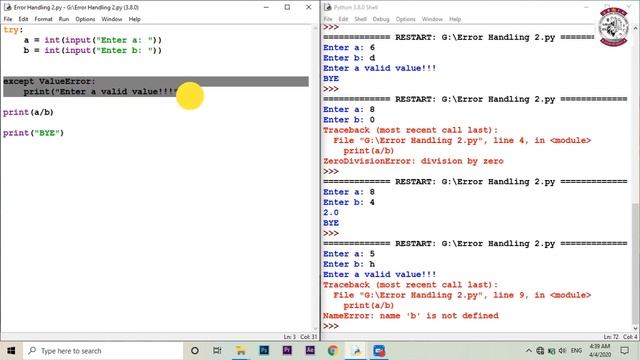Close the Error Handling 2.py editor window
This screenshot has width=640, height=360.
(x=309, y=7)
